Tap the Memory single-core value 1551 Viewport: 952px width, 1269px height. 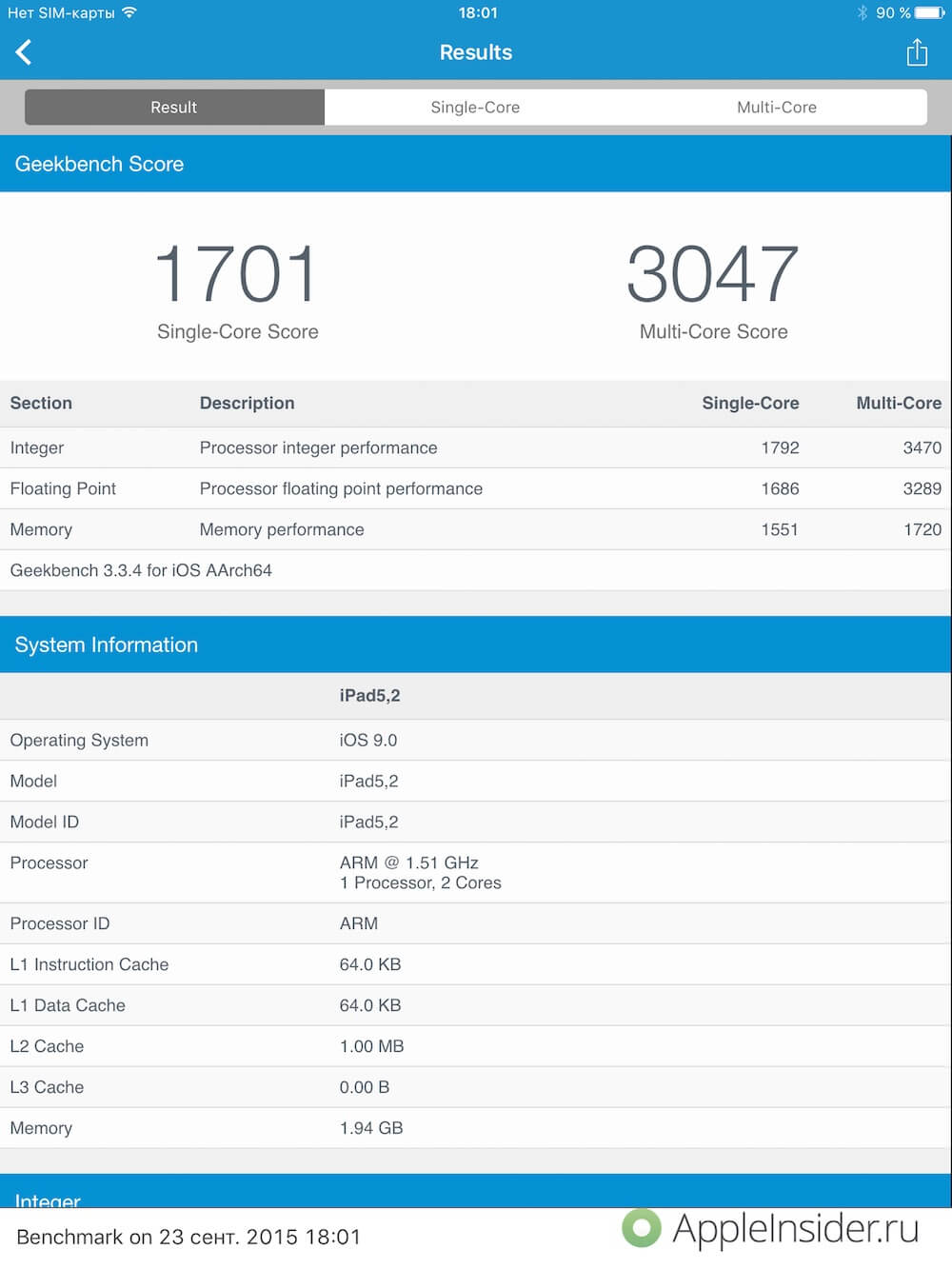tap(780, 529)
